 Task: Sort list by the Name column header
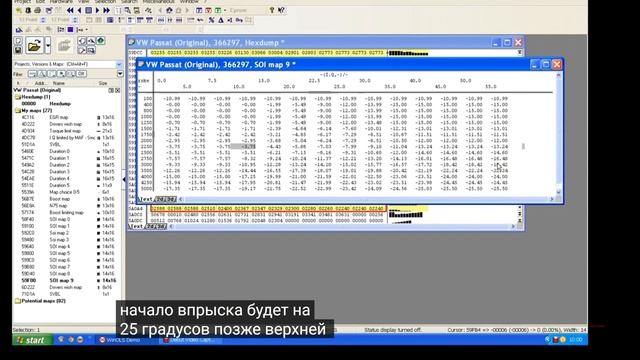(x=59, y=83)
